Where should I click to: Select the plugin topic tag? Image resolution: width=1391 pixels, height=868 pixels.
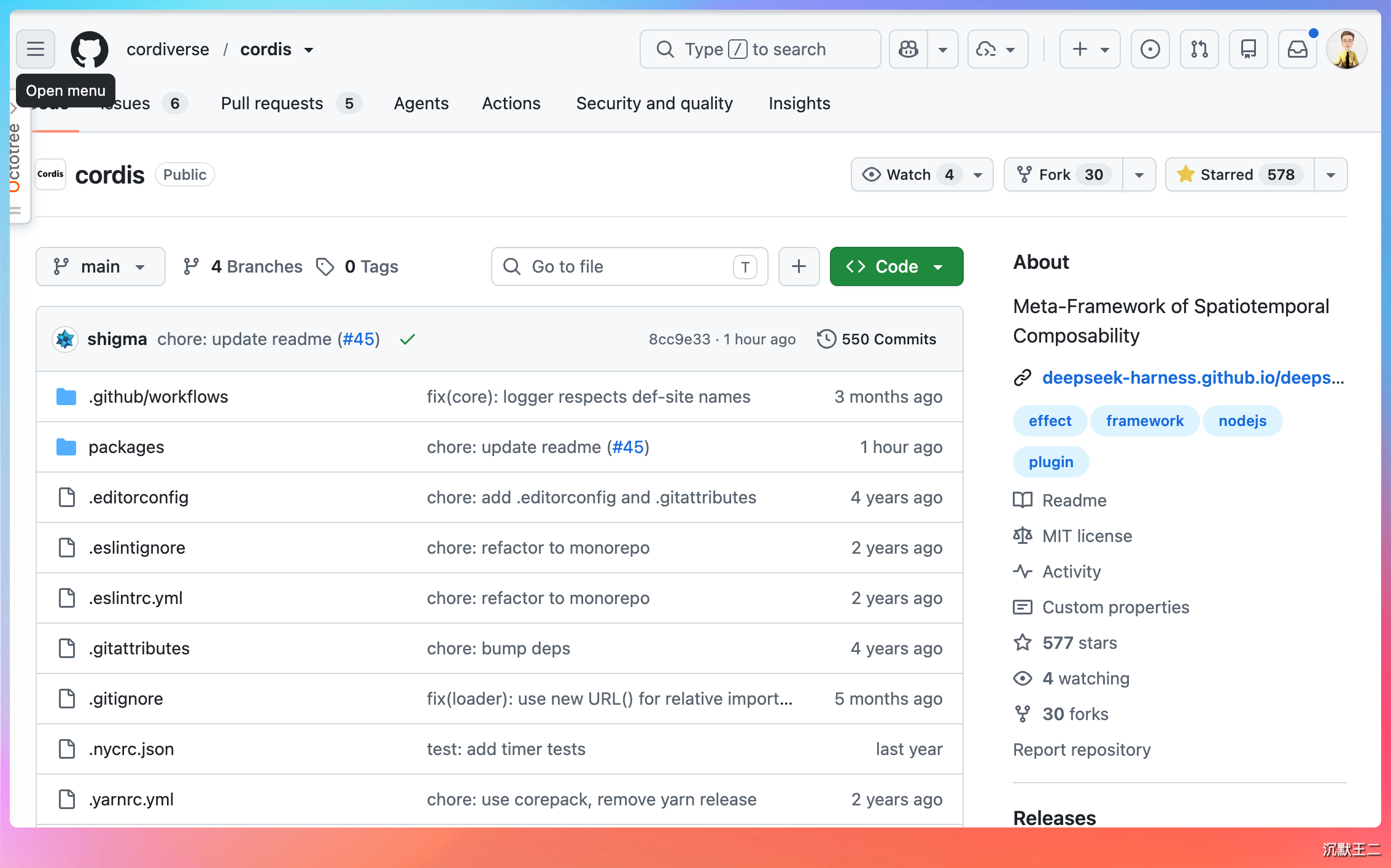pos(1051,462)
